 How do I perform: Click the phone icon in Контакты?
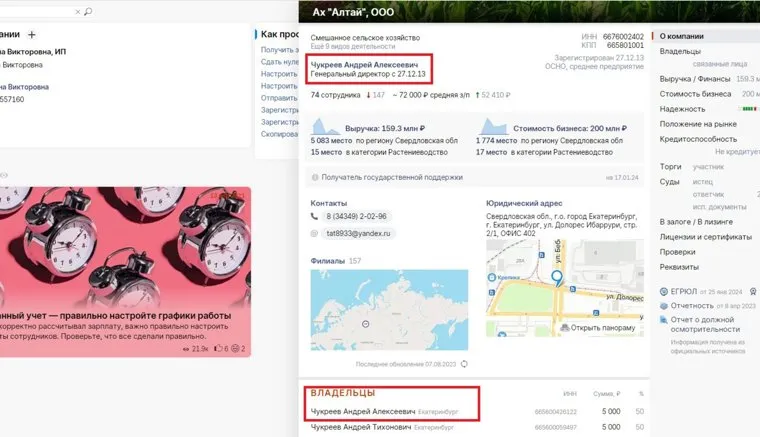315,217
